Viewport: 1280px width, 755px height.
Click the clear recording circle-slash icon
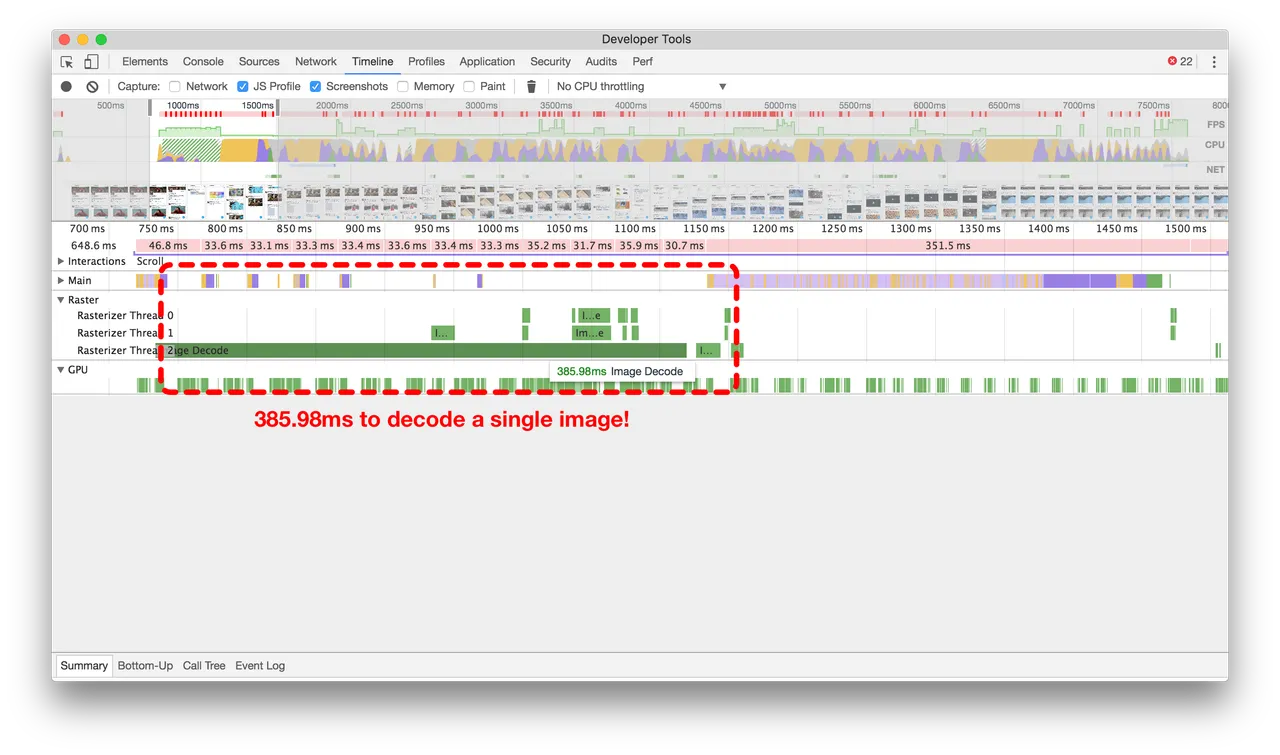pyautogui.click(x=92, y=87)
